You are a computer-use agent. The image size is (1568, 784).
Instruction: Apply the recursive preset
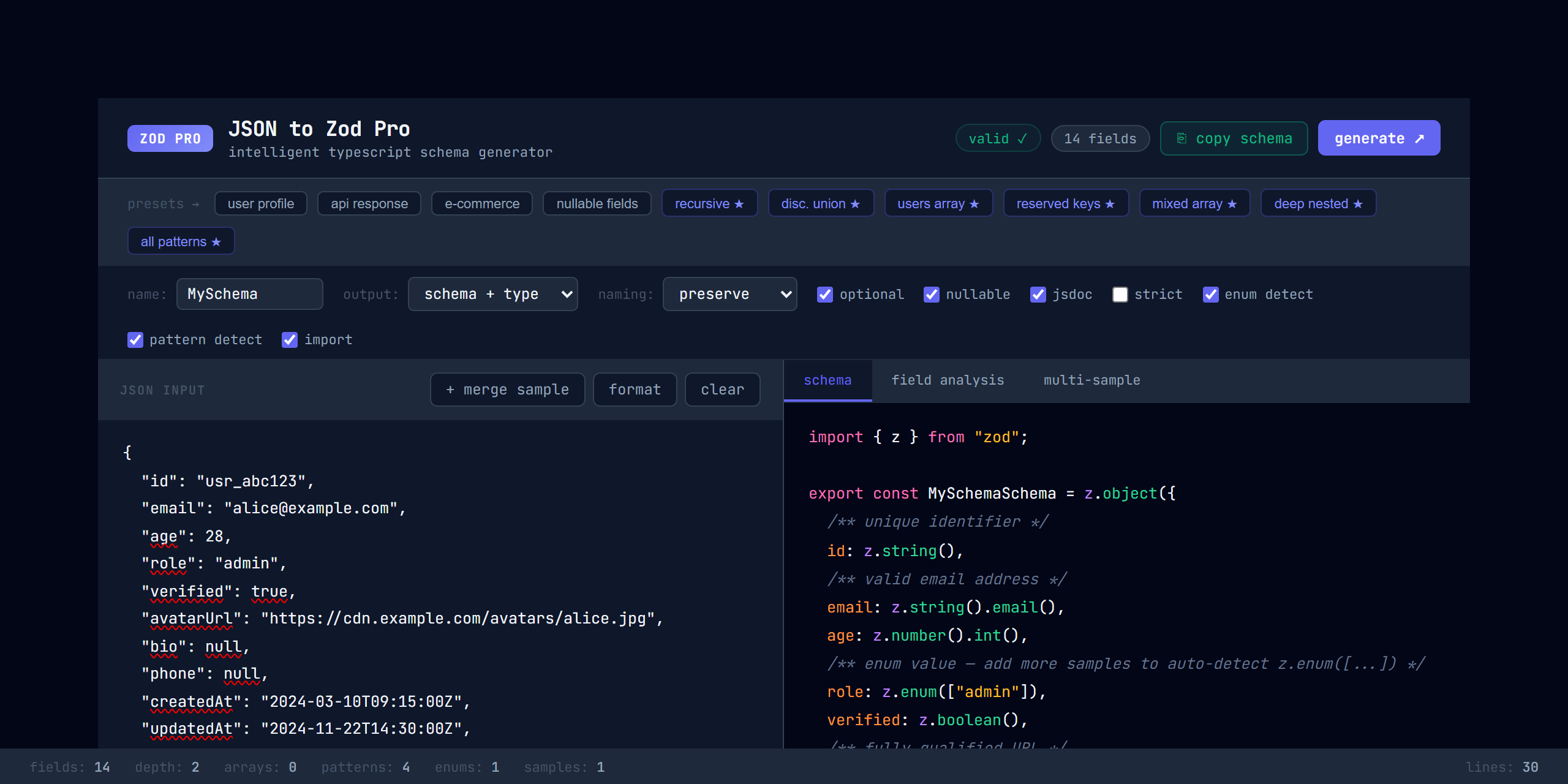click(x=709, y=203)
